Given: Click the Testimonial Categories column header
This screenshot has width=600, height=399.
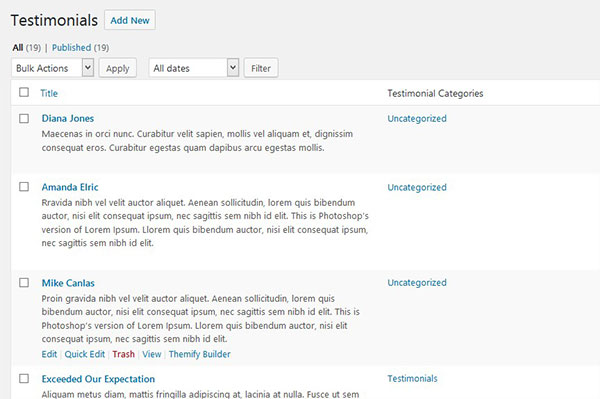Looking at the screenshot, I should point(435,93).
